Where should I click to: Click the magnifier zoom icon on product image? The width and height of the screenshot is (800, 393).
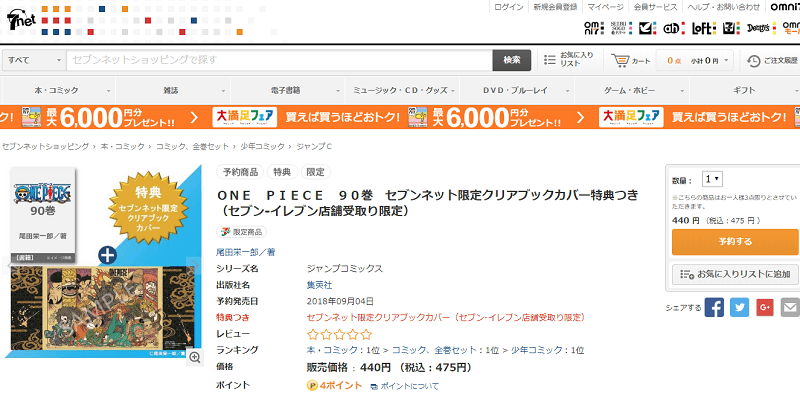194,357
